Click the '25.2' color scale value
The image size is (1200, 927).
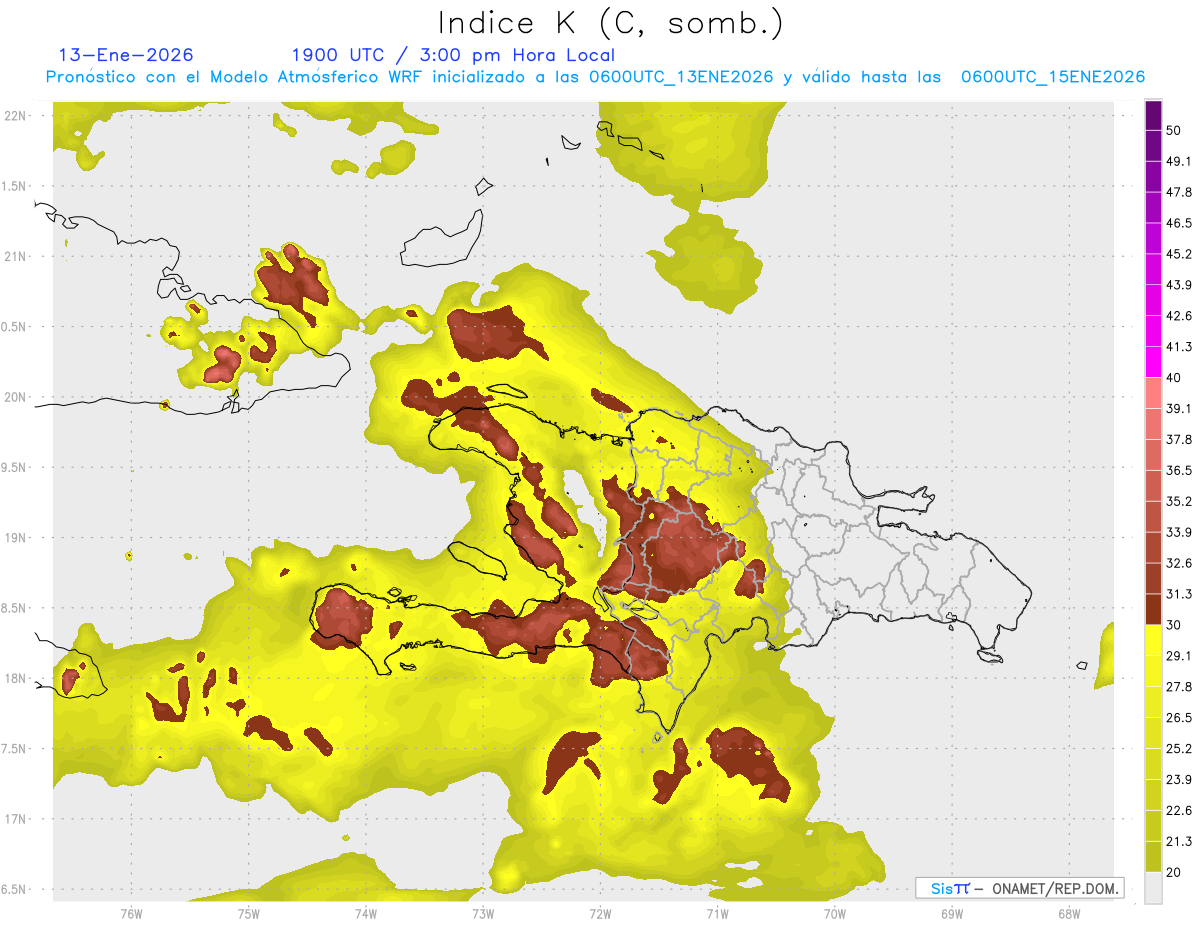click(1179, 748)
